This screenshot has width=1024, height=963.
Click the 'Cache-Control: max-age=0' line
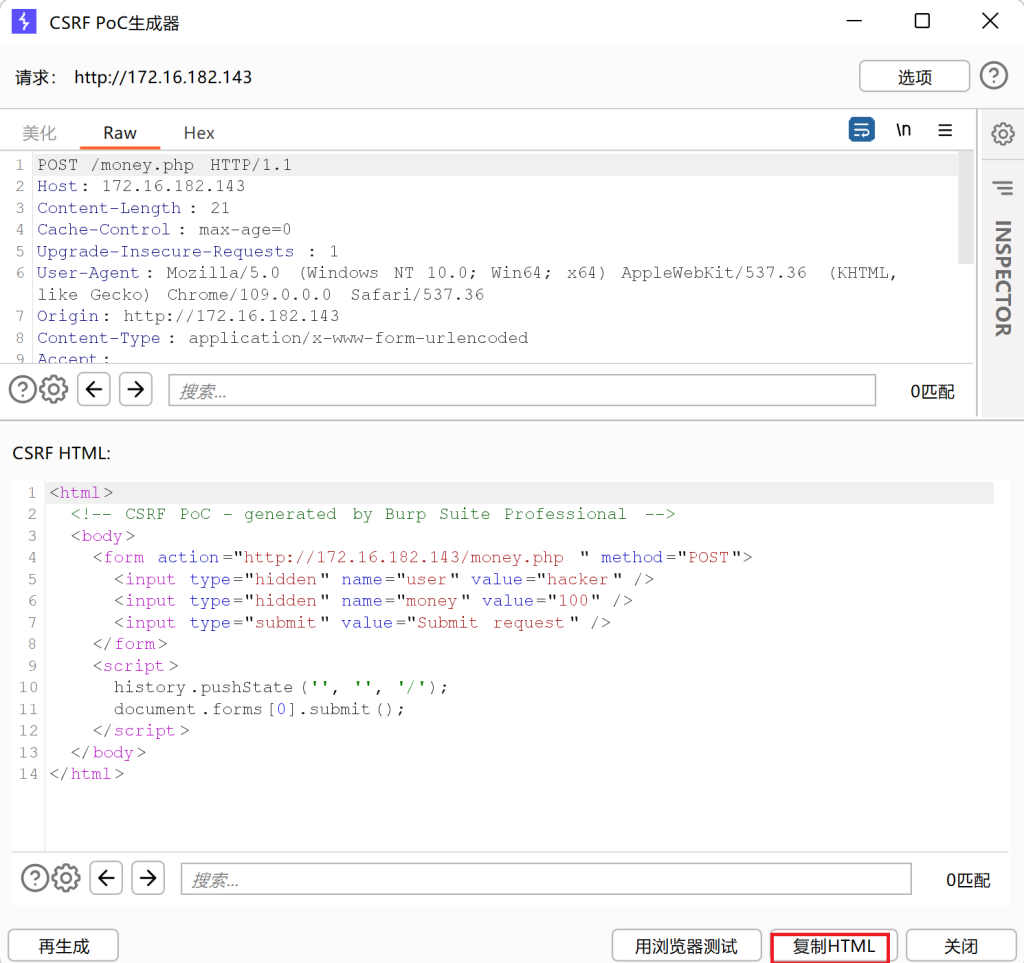coord(164,229)
